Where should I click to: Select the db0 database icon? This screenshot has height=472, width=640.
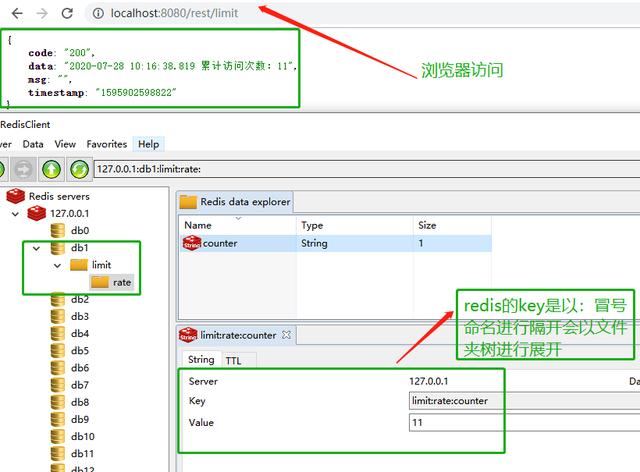pos(58,230)
